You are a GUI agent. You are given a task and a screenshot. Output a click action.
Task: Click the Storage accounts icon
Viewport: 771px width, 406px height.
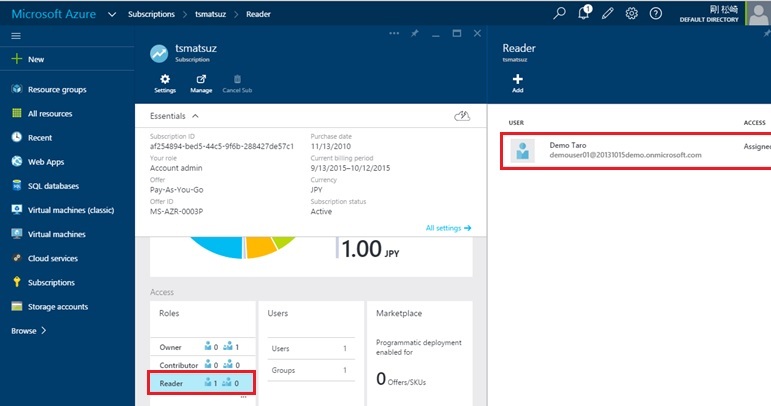[17, 306]
